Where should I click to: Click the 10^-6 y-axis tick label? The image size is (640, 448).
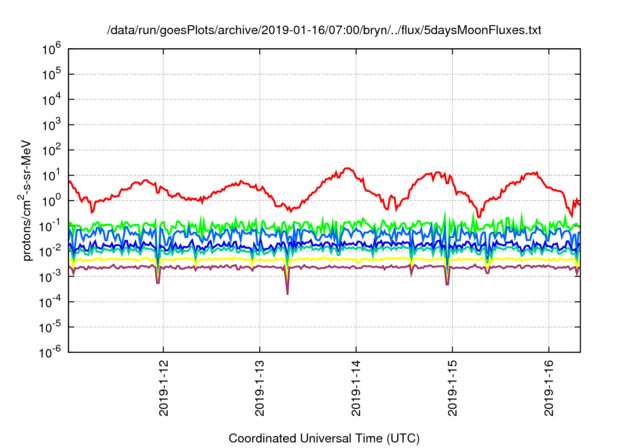(x=50, y=353)
